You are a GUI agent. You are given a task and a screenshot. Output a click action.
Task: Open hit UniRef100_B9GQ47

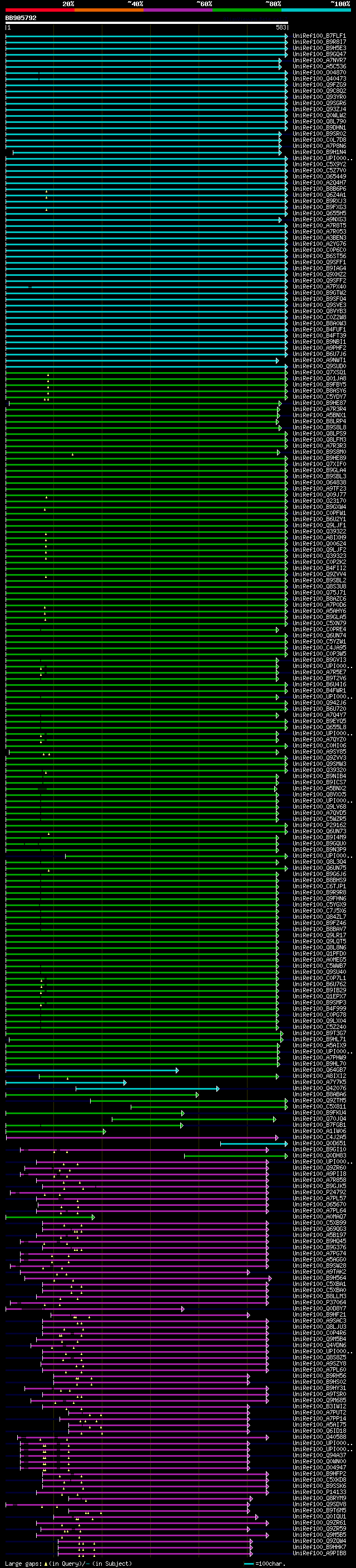319,54
